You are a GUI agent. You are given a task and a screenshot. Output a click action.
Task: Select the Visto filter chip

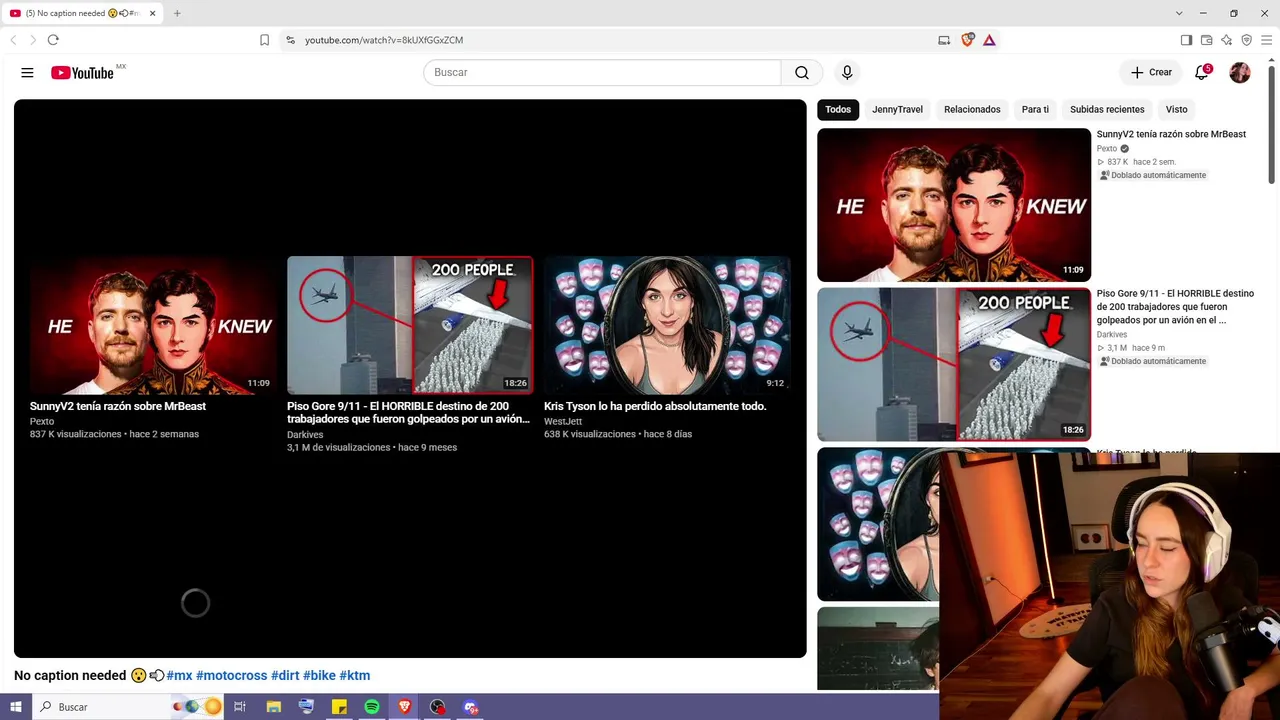click(1176, 109)
